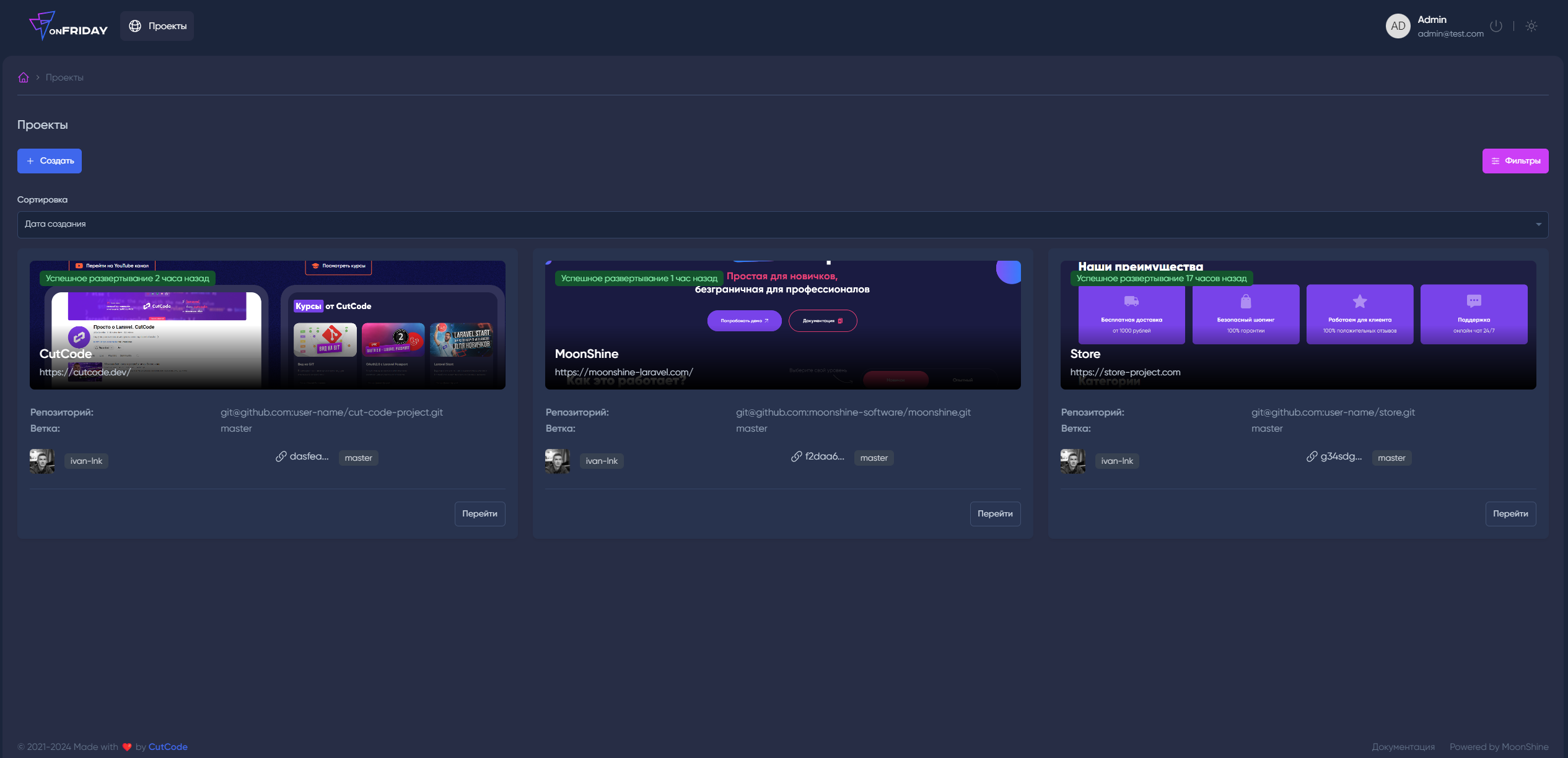Click Перейти on the MoonShine card

[995, 514]
